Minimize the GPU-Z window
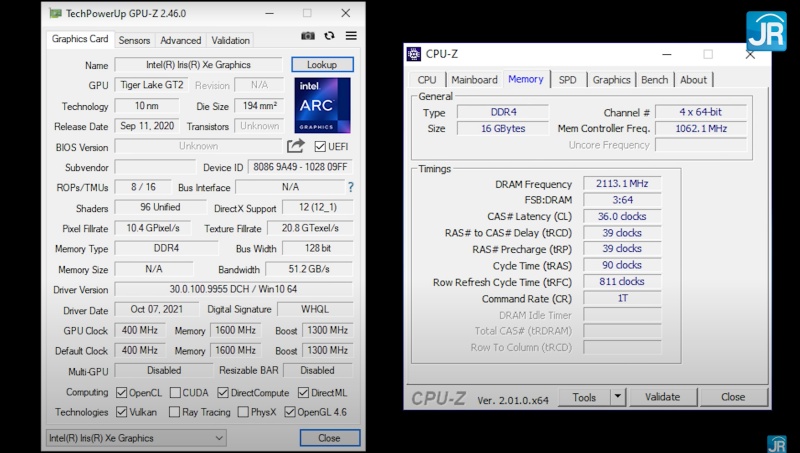The width and height of the screenshot is (800, 453). [270, 13]
